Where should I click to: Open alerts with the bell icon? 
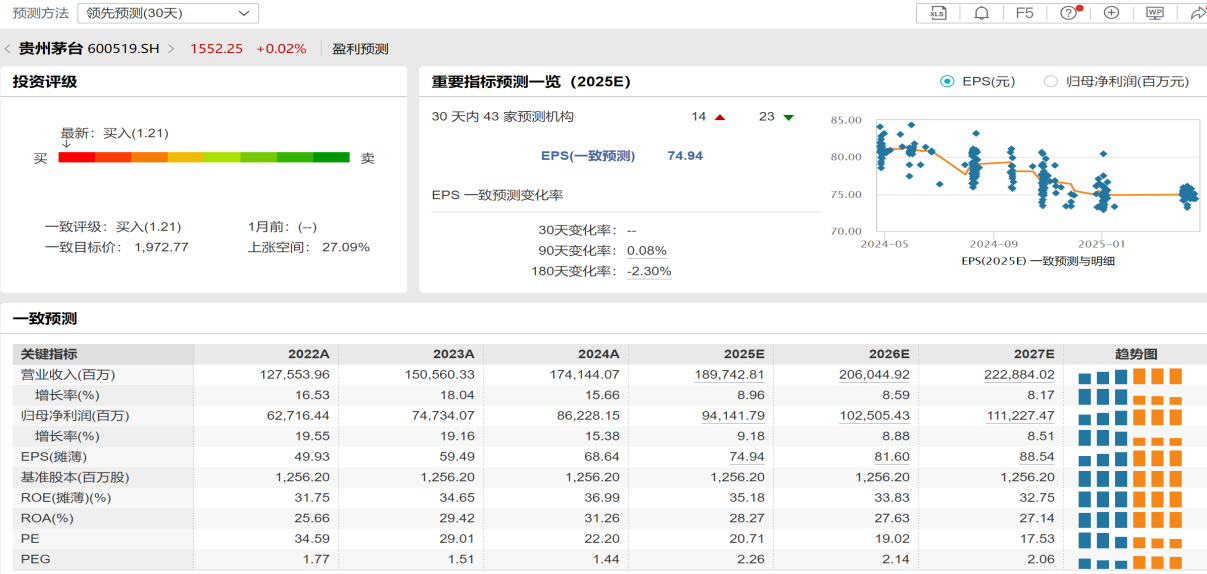point(982,13)
